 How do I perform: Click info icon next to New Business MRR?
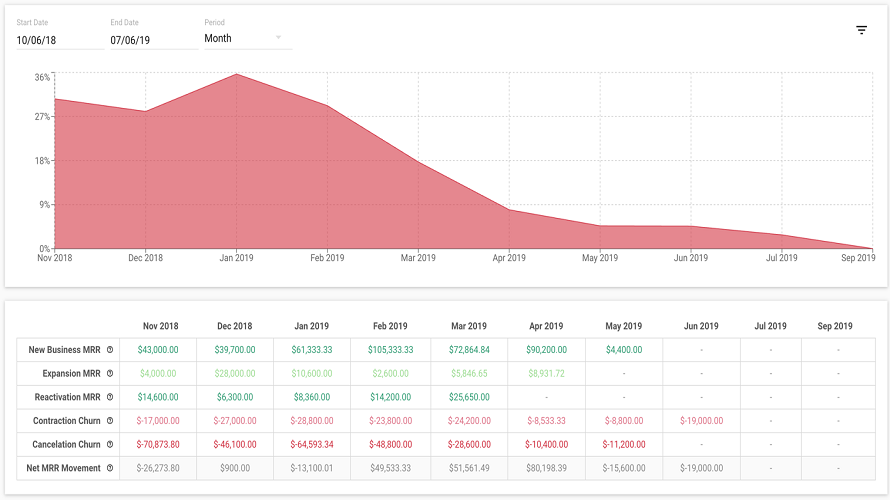[110, 350]
